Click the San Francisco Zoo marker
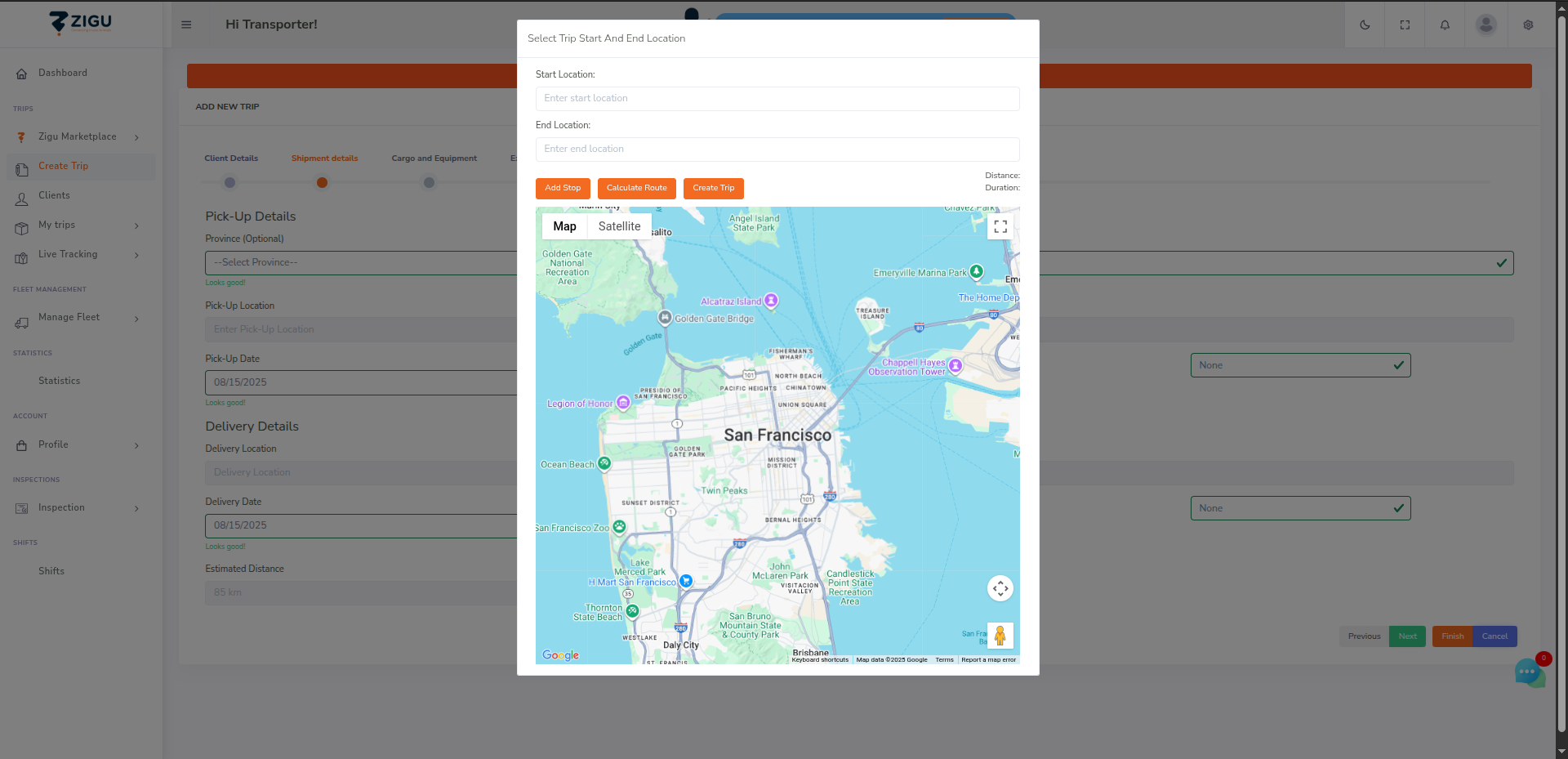Viewport: 1568px width, 759px height. (x=619, y=527)
